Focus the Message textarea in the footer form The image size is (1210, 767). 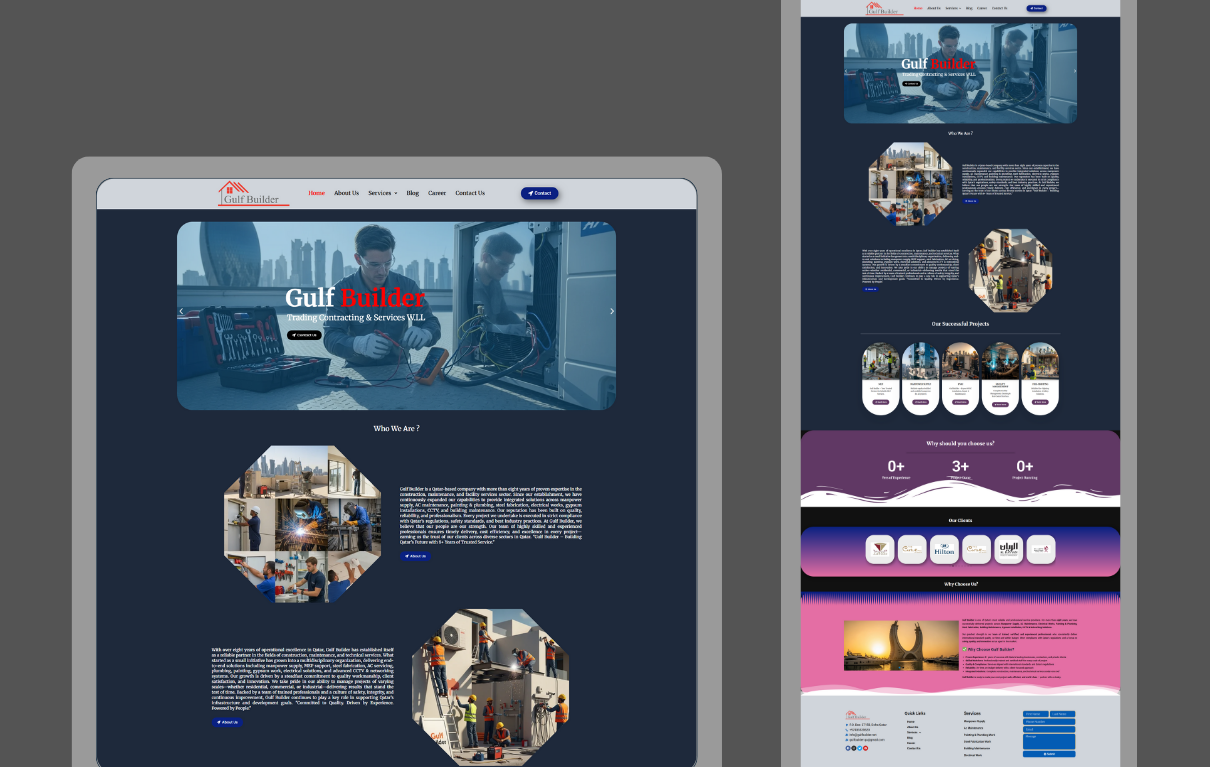coord(1048,740)
